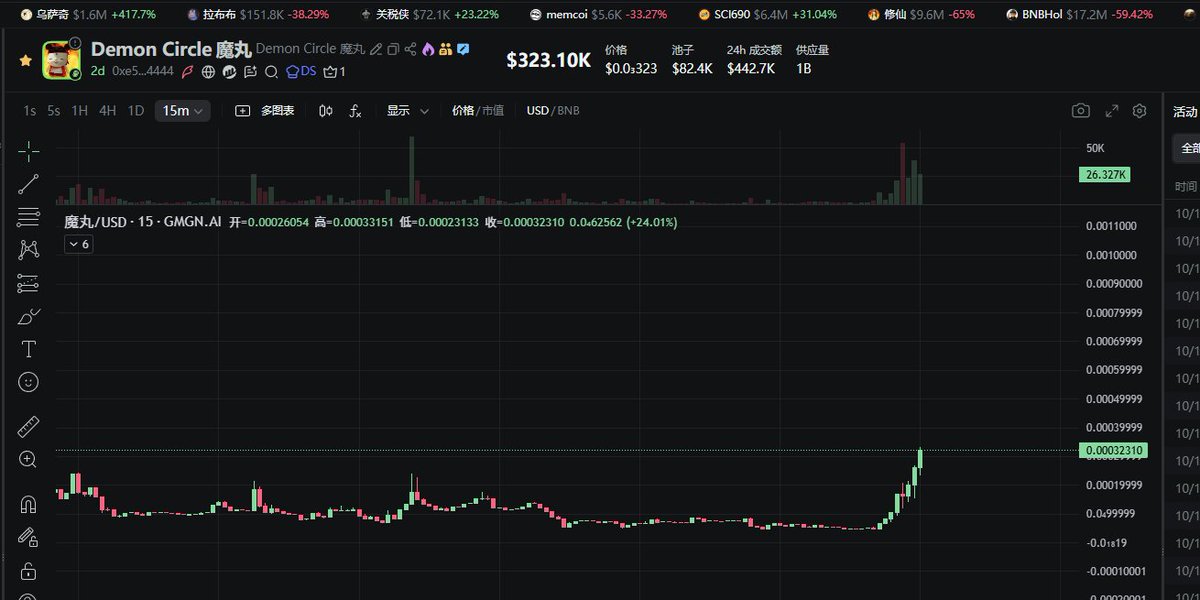Click ticker item 修仙 $9.6M

[x=921, y=15]
